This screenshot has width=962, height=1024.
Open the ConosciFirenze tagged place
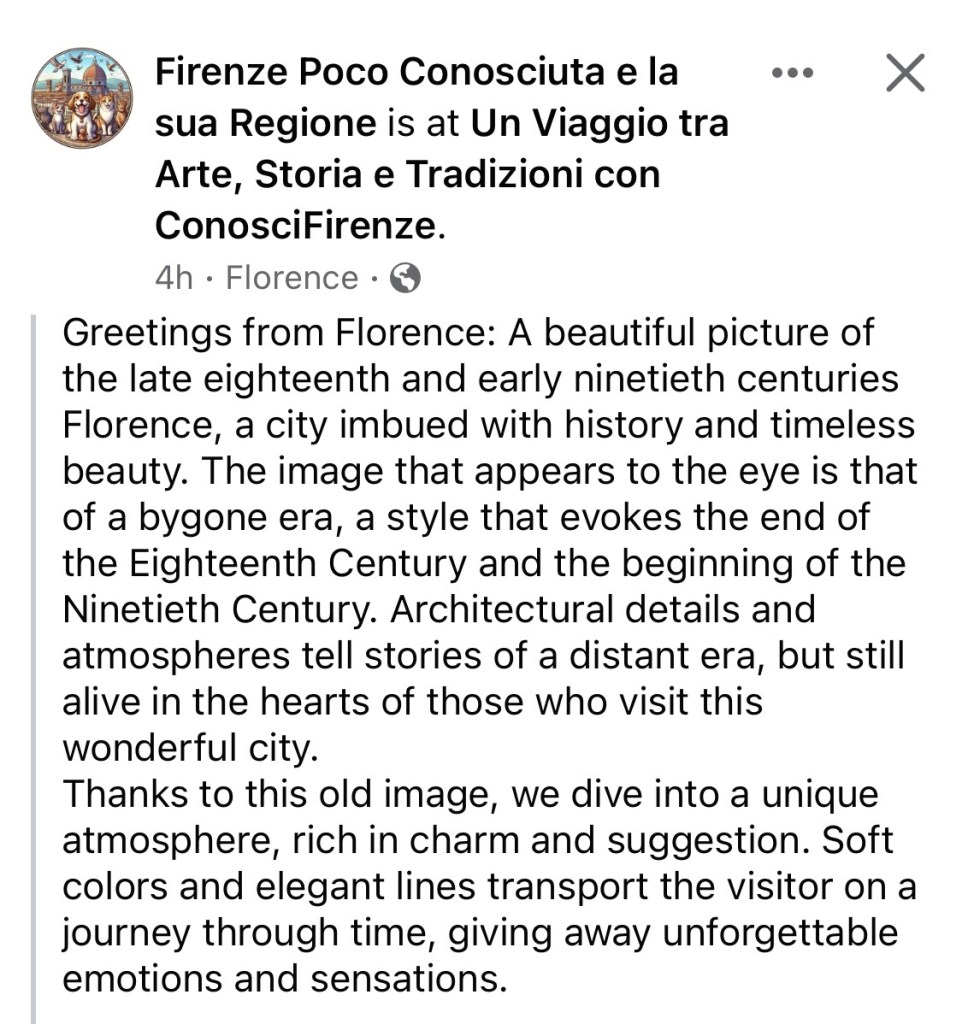coord(295,226)
